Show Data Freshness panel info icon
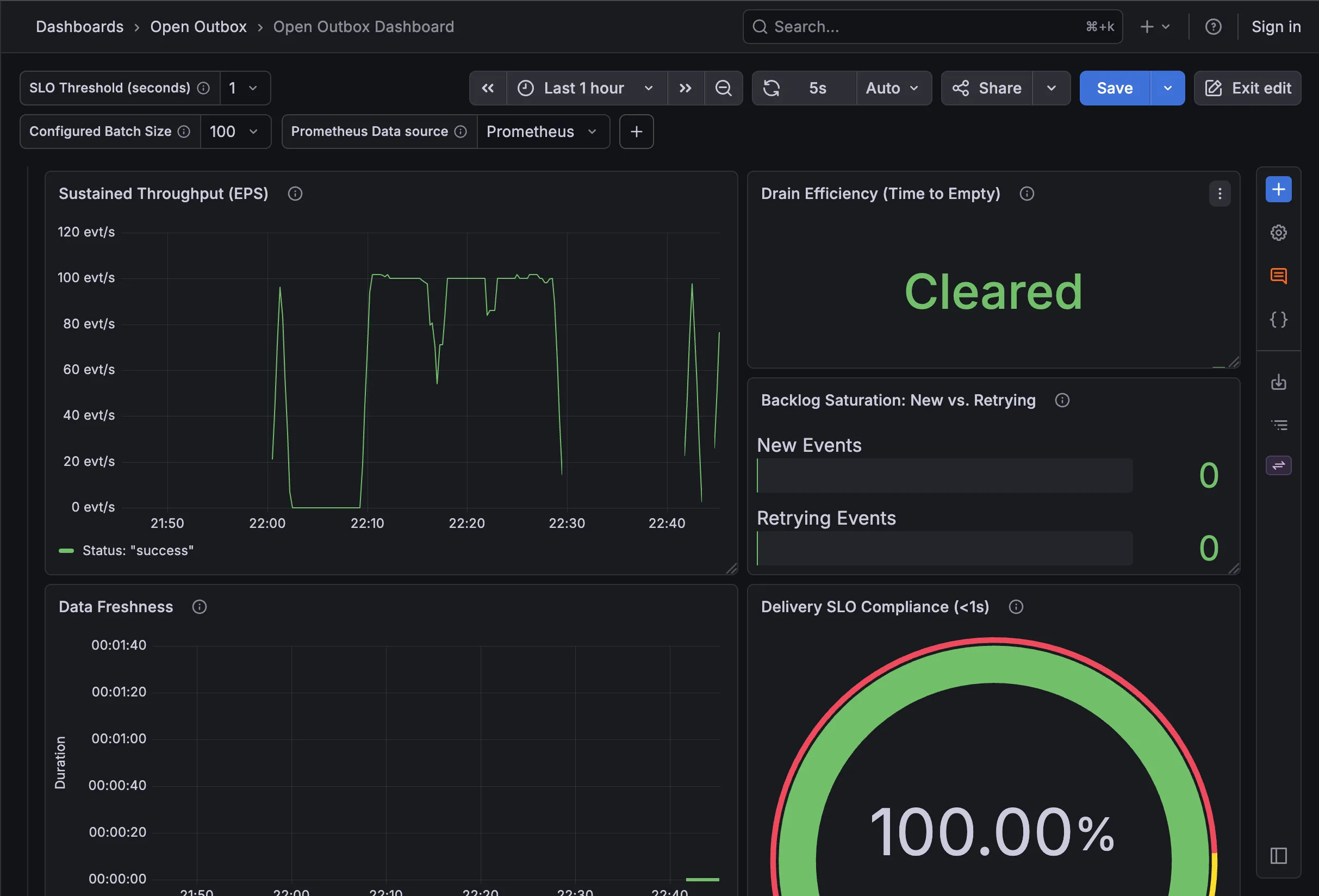Image resolution: width=1319 pixels, height=896 pixels. pyautogui.click(x=199, y=607)
